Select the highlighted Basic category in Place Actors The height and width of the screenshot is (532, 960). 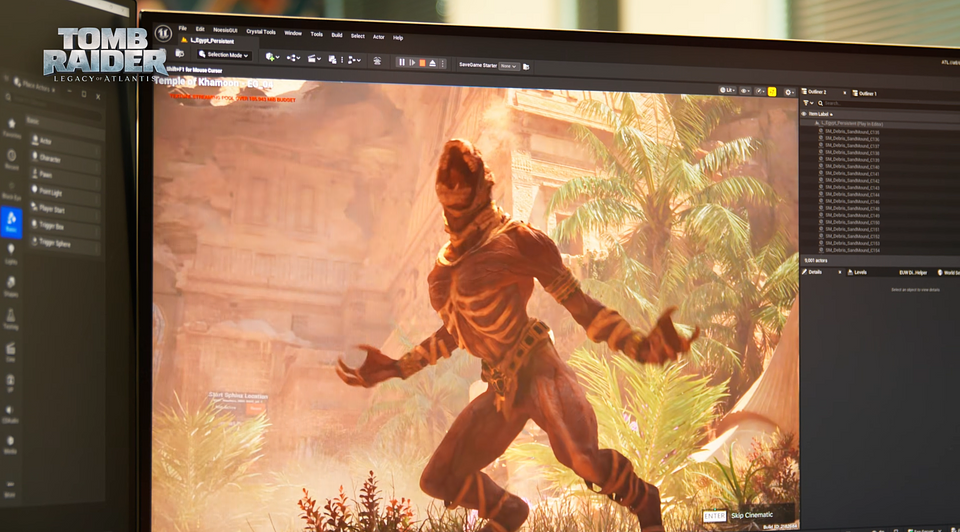pyautogui.click(x=11, y=222)
